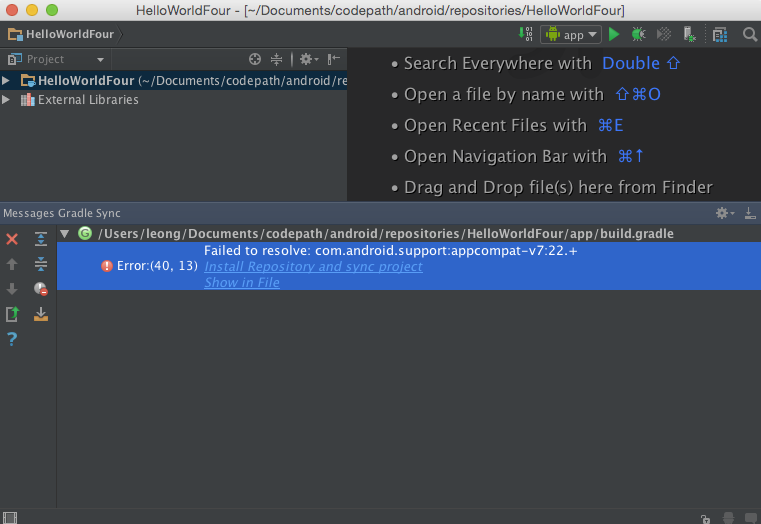
Task: Go to previous message up arrow
Action: click(x=12, y=263)
